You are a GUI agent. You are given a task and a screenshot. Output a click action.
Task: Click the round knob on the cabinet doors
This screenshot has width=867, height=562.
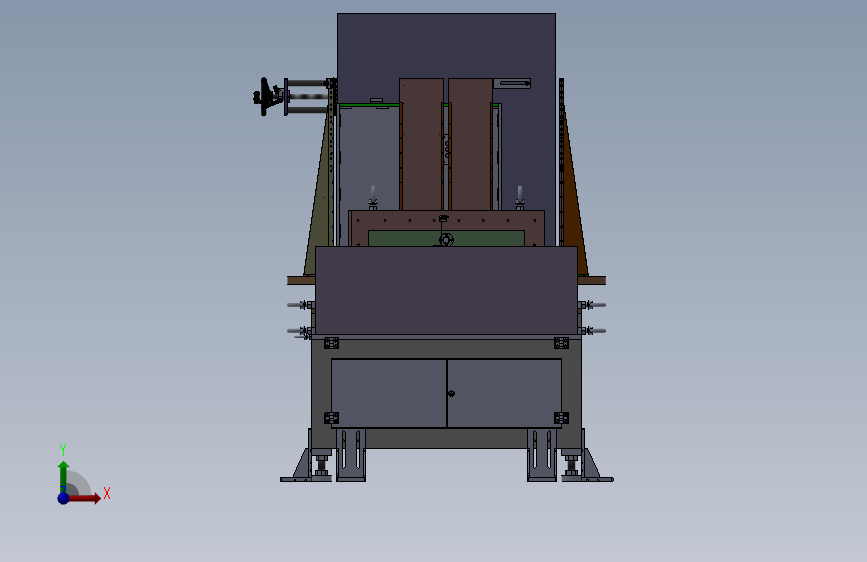tap(451, 393)
